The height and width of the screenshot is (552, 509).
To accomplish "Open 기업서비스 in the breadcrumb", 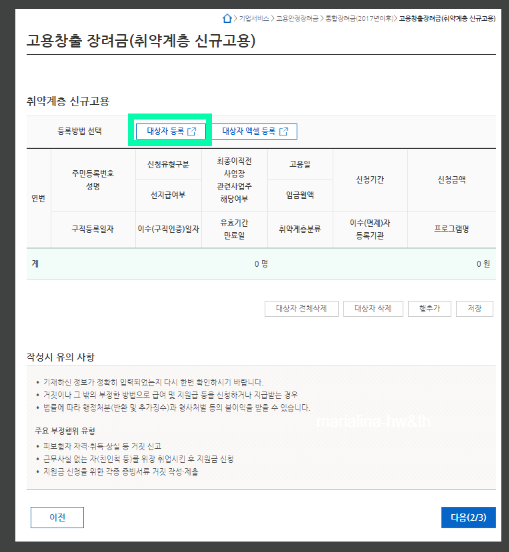I will [x=254, y=18].
